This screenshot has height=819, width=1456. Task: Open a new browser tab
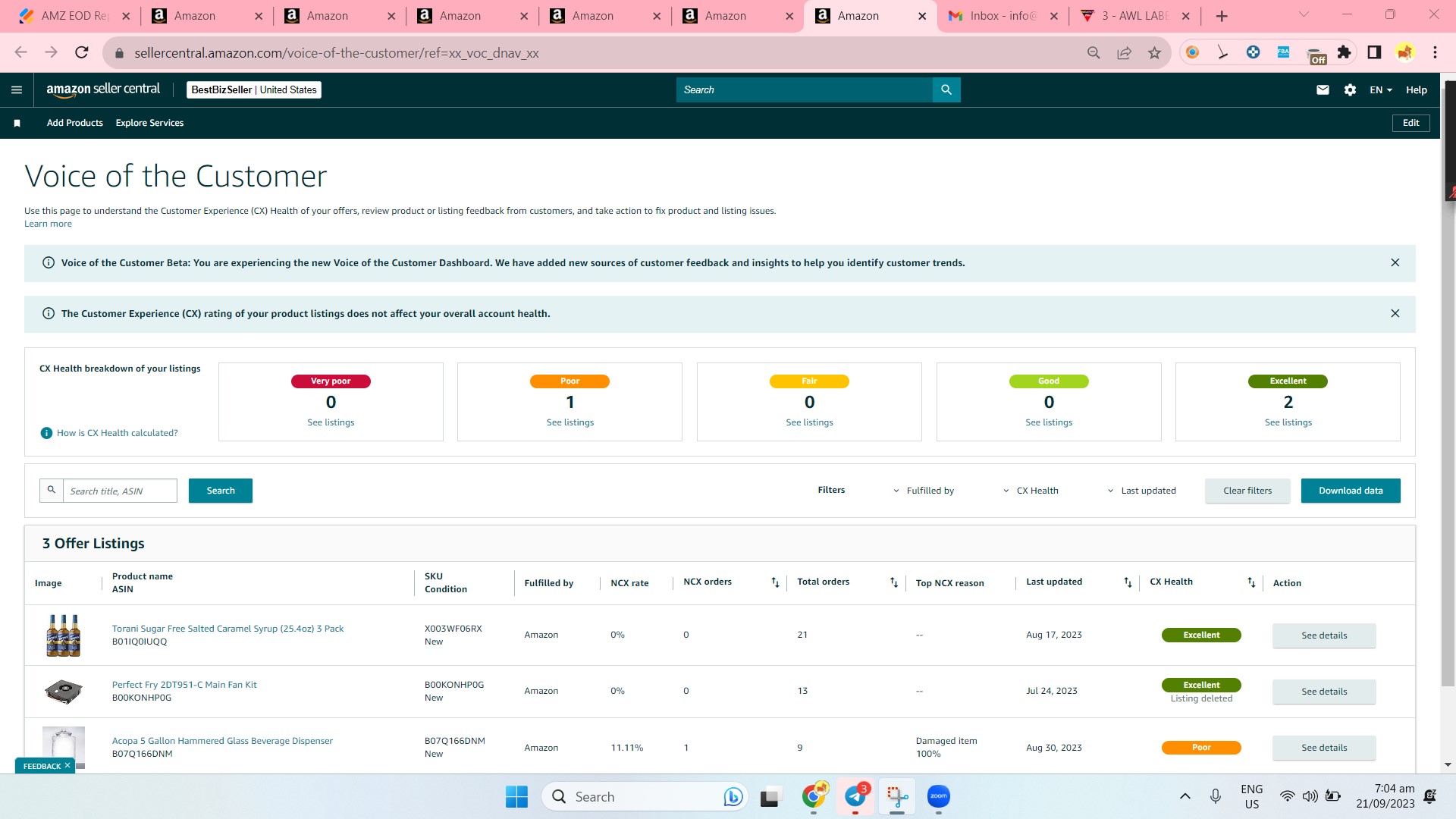[1222, 16]
